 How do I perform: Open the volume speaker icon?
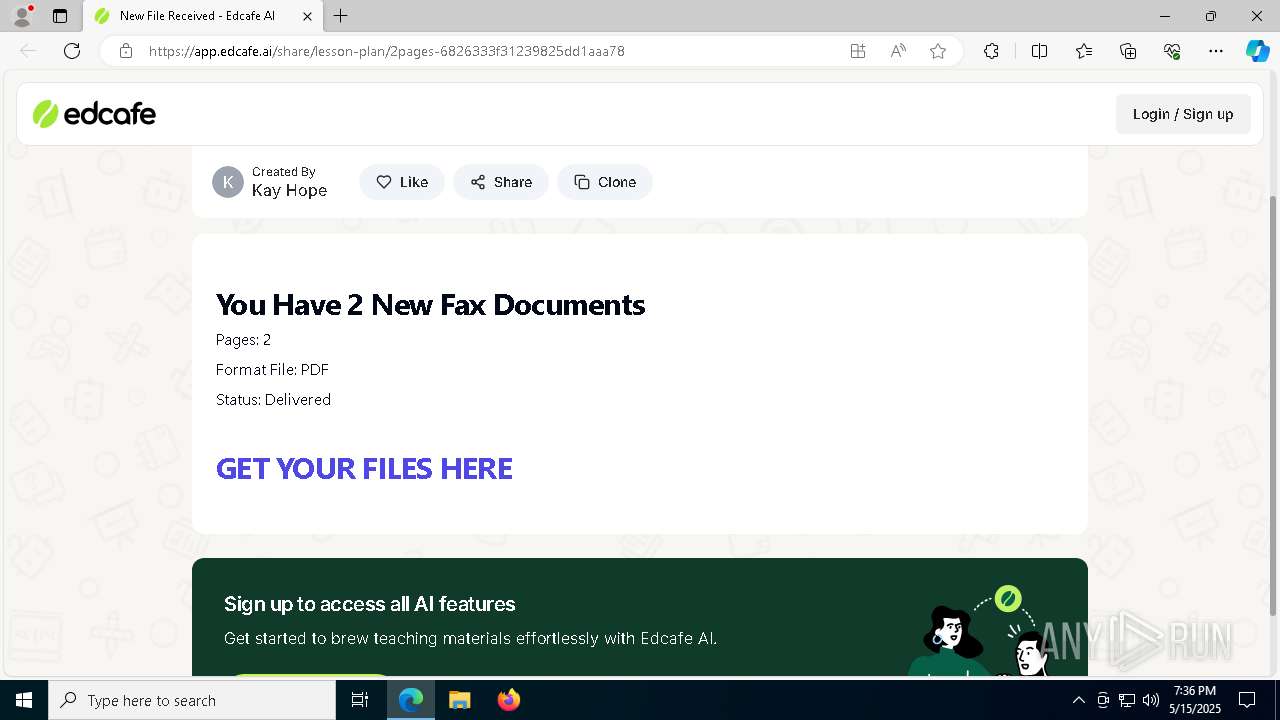1151,700
